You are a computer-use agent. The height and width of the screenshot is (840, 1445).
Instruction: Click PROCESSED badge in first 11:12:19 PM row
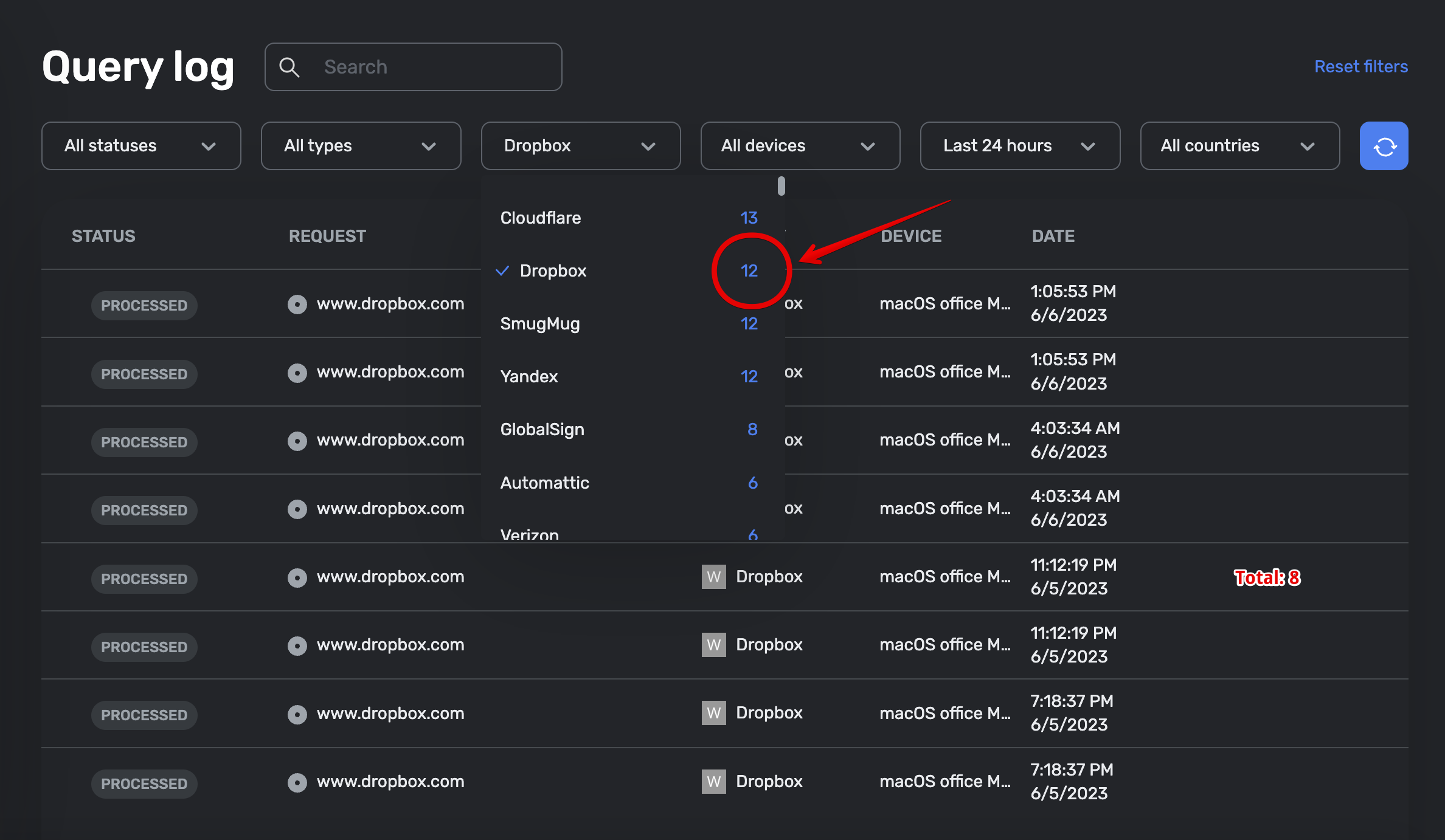pyautogui.click(x=144, y=579)
